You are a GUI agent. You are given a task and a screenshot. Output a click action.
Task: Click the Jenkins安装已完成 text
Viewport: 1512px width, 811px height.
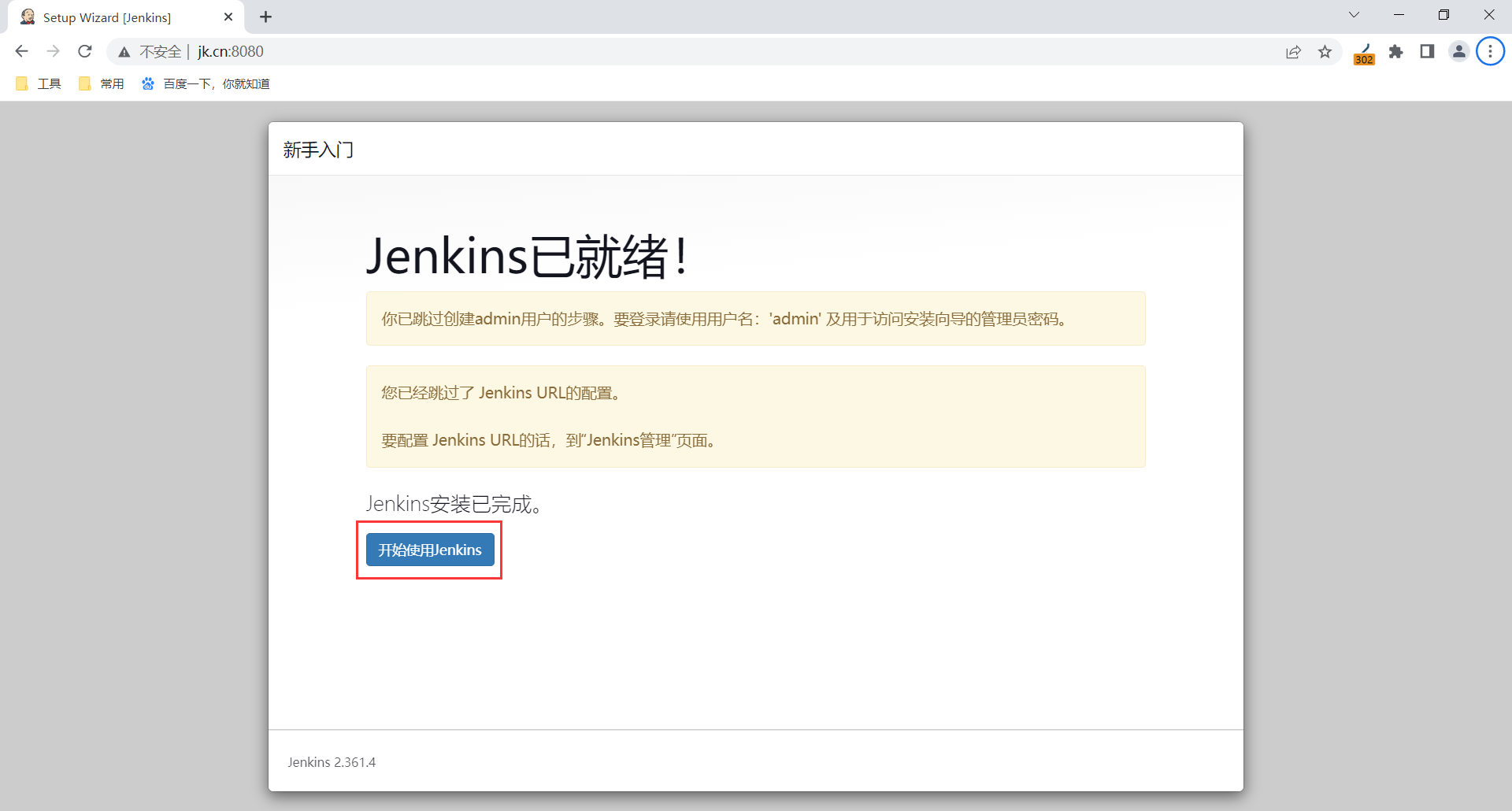pyautogui.click(x=454, y=504)
